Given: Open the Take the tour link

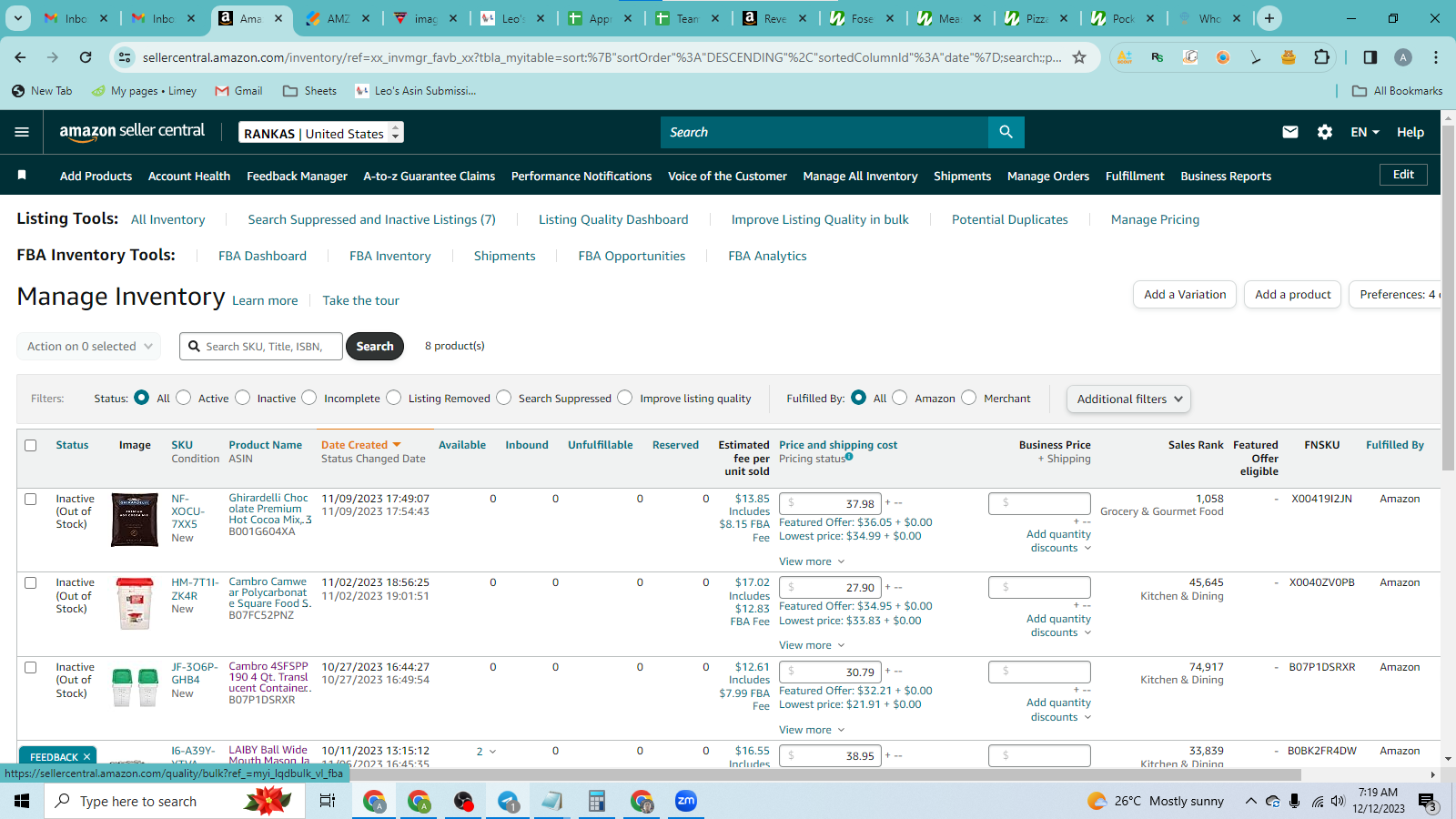Looking at the screenshot, I should (x=360, y=300).
